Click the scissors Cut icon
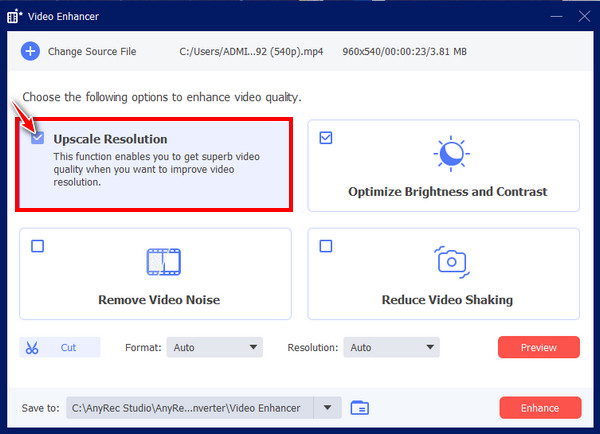Image resolution: width=600 pixels, height=434 pixels. [x=32, y=348]
